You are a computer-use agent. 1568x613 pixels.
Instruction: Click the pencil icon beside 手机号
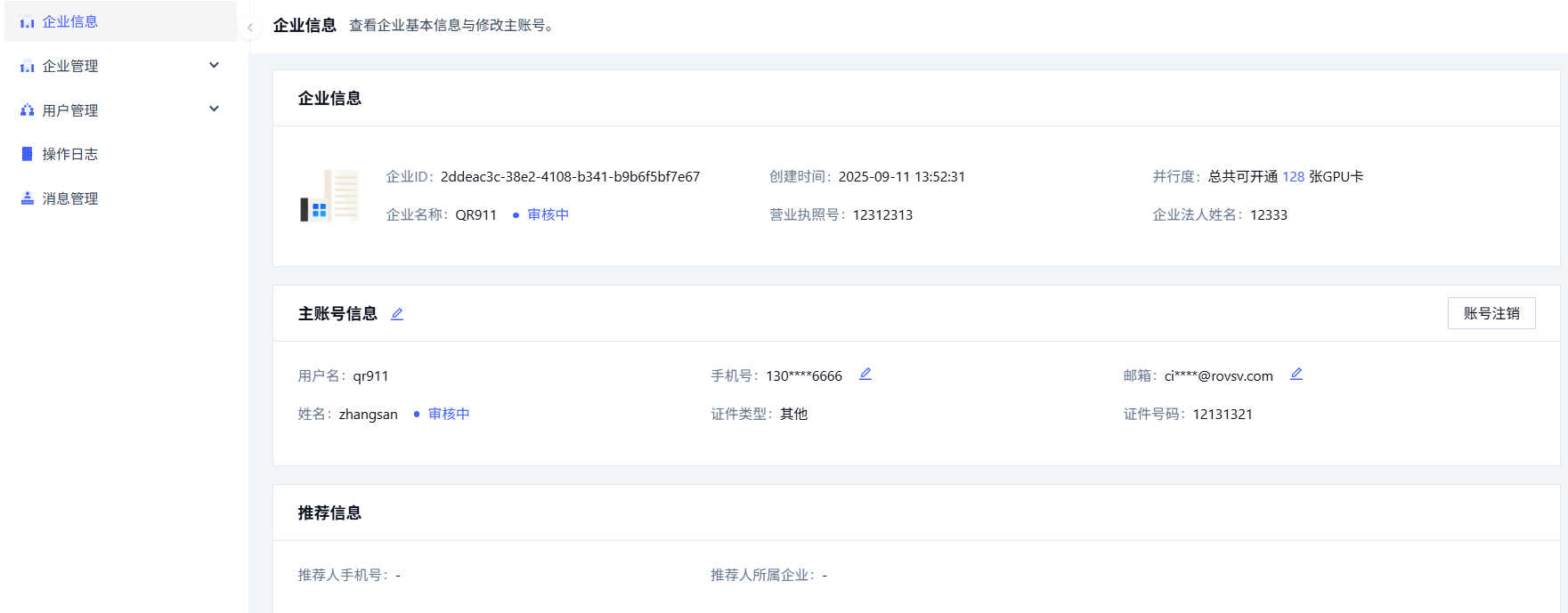[865, 375]
